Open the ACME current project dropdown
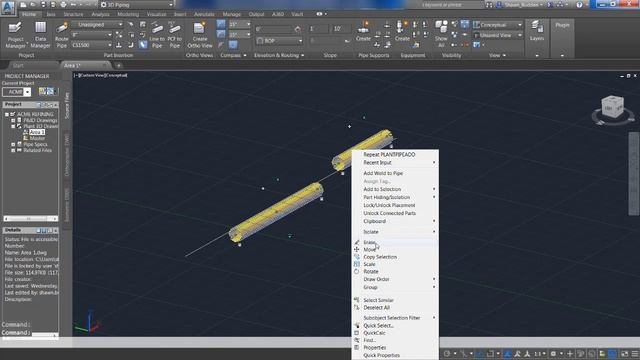 click(16, 92)
